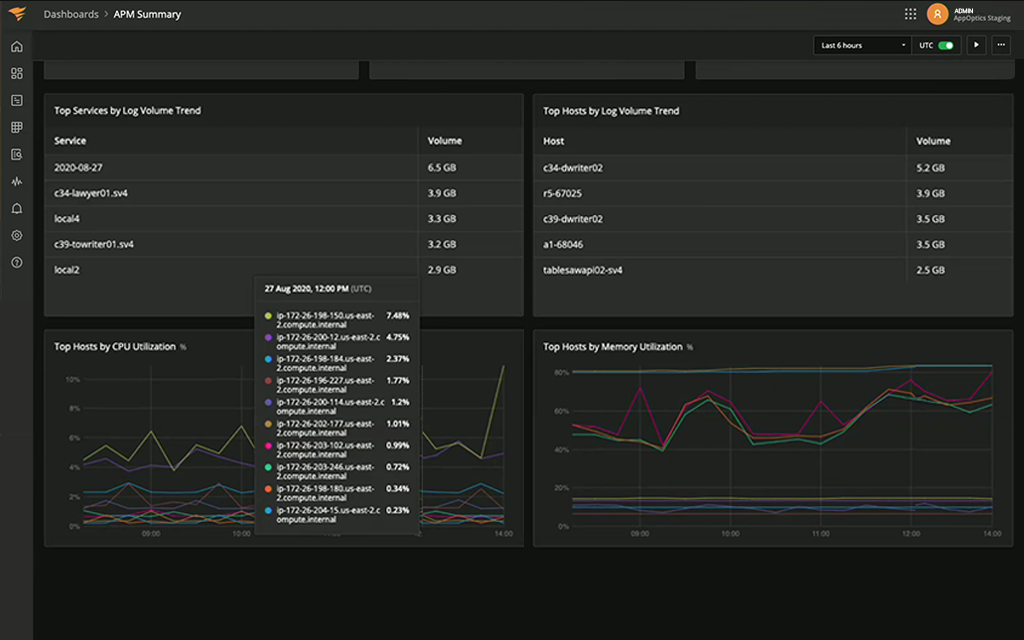Navigate using the Dashboards breadcrumb link
The width and height of the screenshot is (1024, 640).
click(x=69, y=14)
